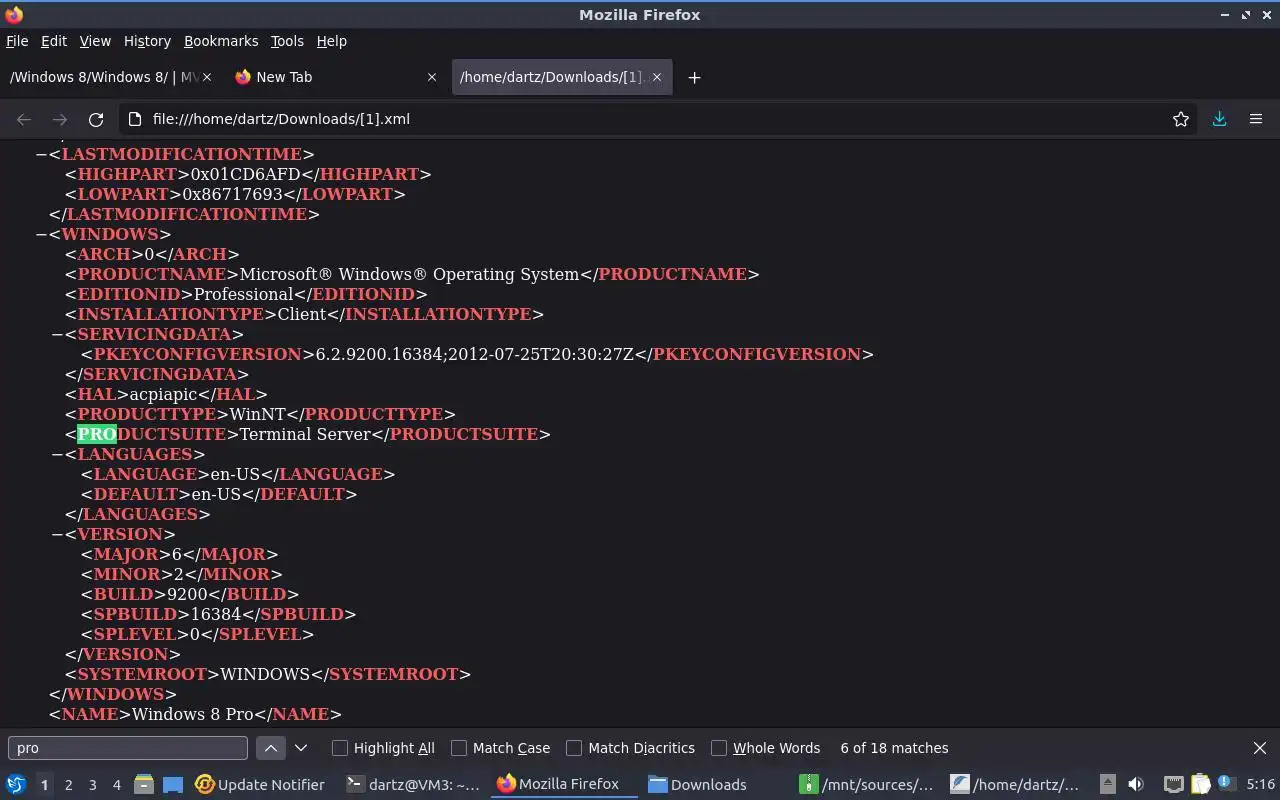Screen dimensions: 1280x800
Task: Open the View menu
Action: [95, 41]
